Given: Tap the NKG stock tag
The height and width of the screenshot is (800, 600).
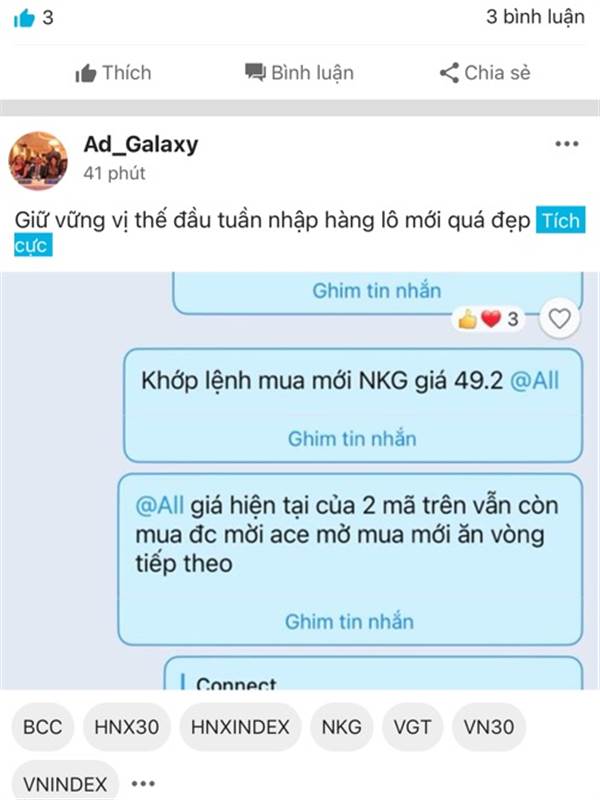Looking at the screenshot, I should [341, 727].
